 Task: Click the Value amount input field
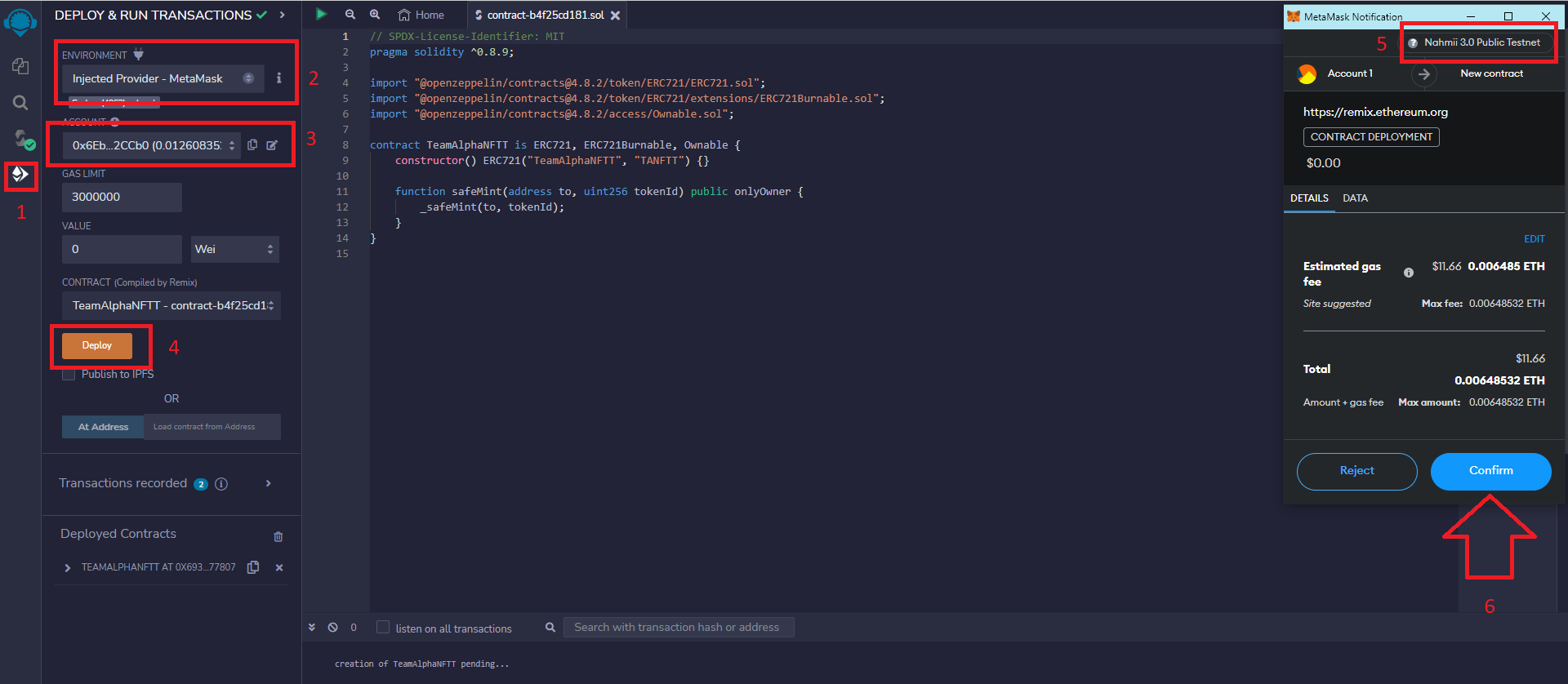[x=122, y=249]
